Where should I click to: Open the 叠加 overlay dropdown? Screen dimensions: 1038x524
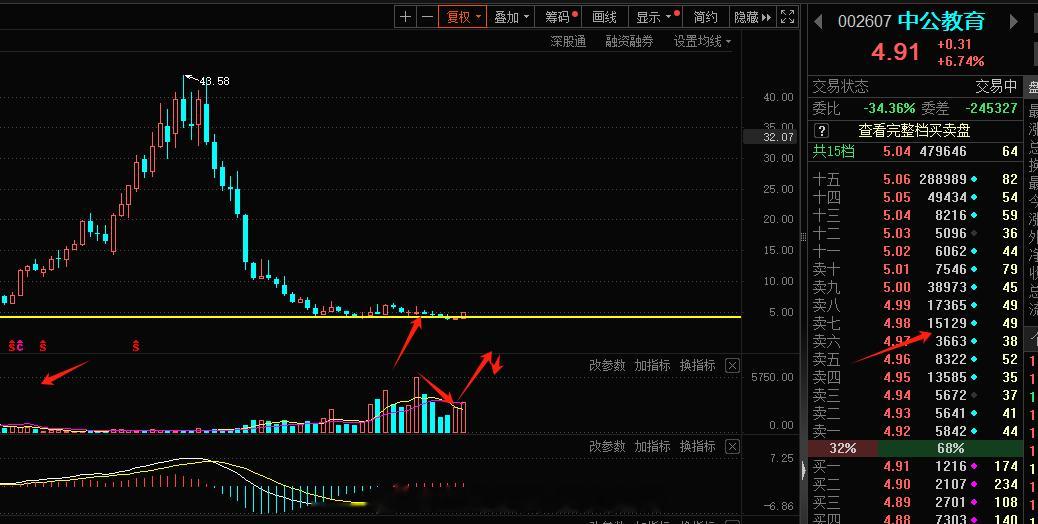click(x=511, y=17)
